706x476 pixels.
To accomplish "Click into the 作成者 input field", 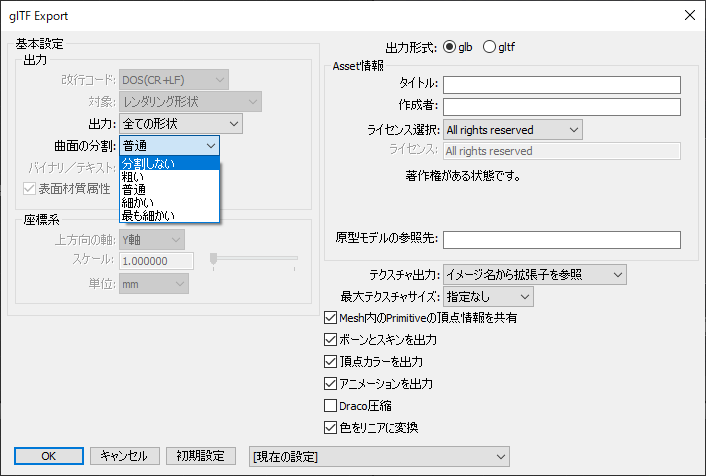I will [x=562, y=107].
